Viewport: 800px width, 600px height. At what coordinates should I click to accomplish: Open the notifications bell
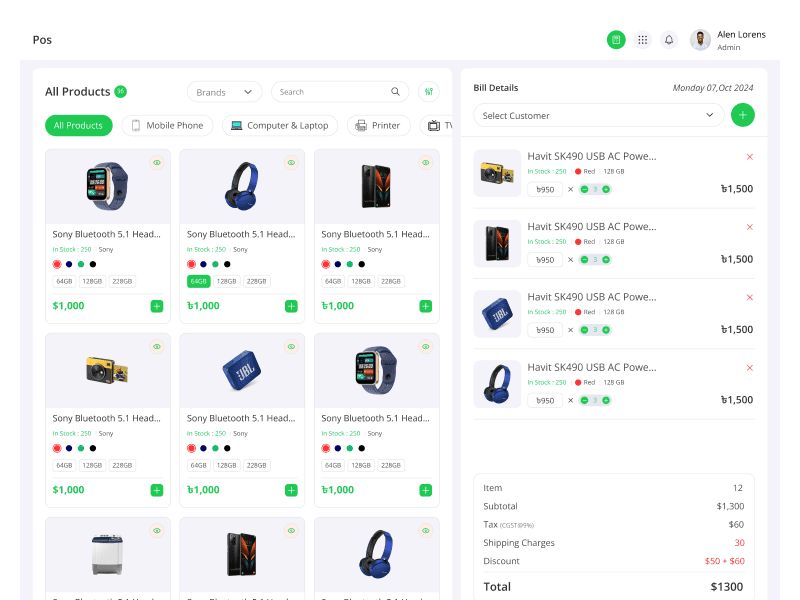point(669,40)
